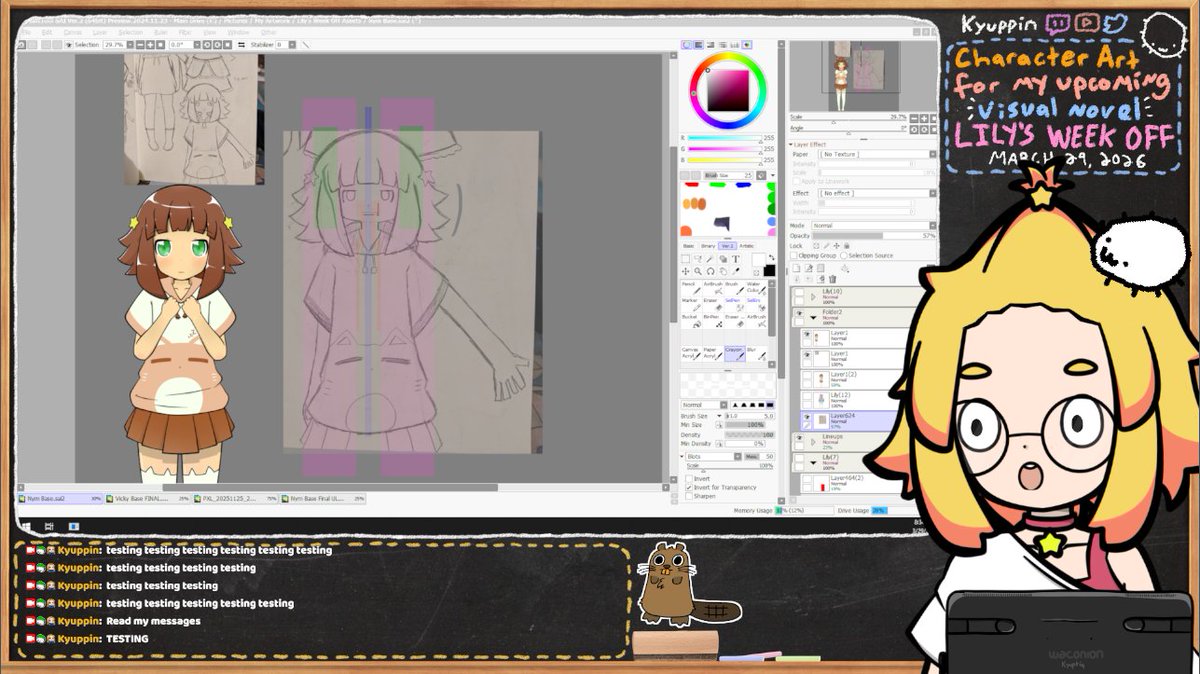Select the lasso selection tool

[x=698, y=259]
